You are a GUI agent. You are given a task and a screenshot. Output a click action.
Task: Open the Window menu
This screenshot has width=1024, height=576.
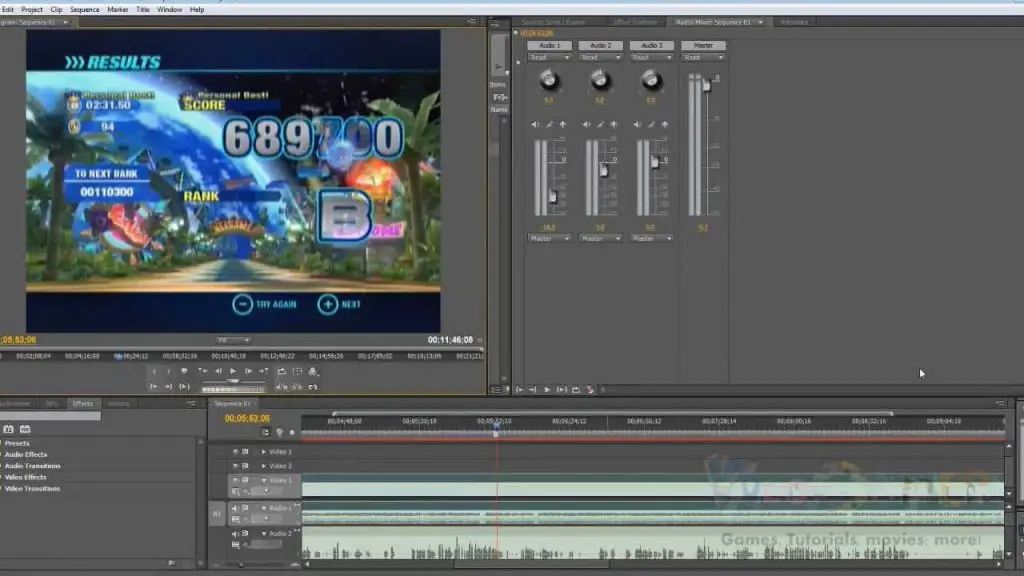click(x=169, y=10)
